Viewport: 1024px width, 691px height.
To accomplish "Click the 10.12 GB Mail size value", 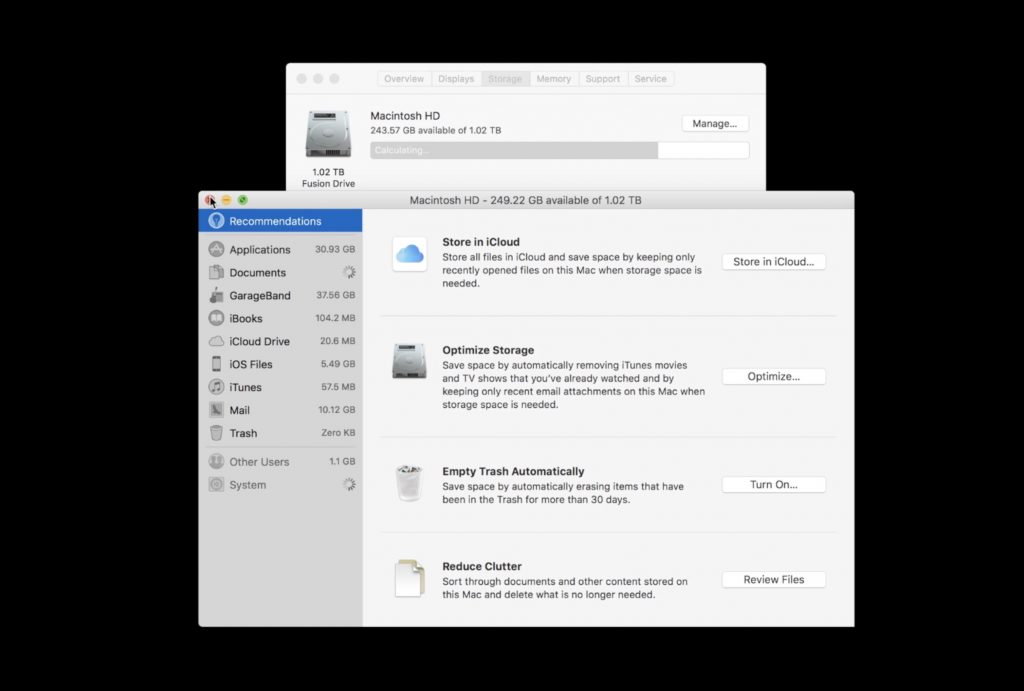I will (336, 409).
